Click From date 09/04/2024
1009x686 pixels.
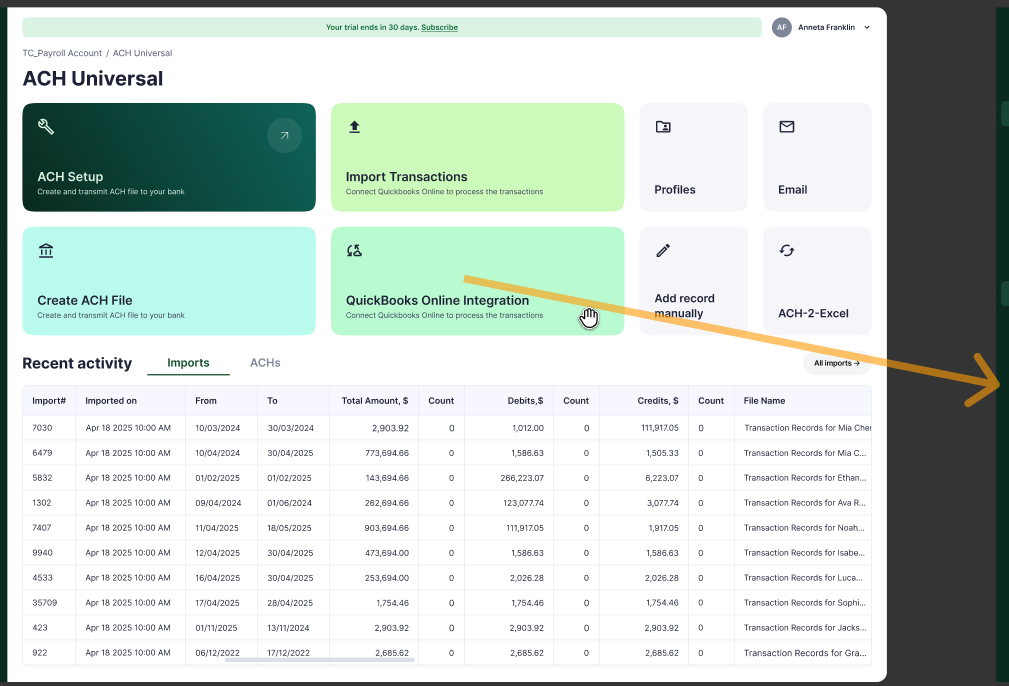click(218, 503)
